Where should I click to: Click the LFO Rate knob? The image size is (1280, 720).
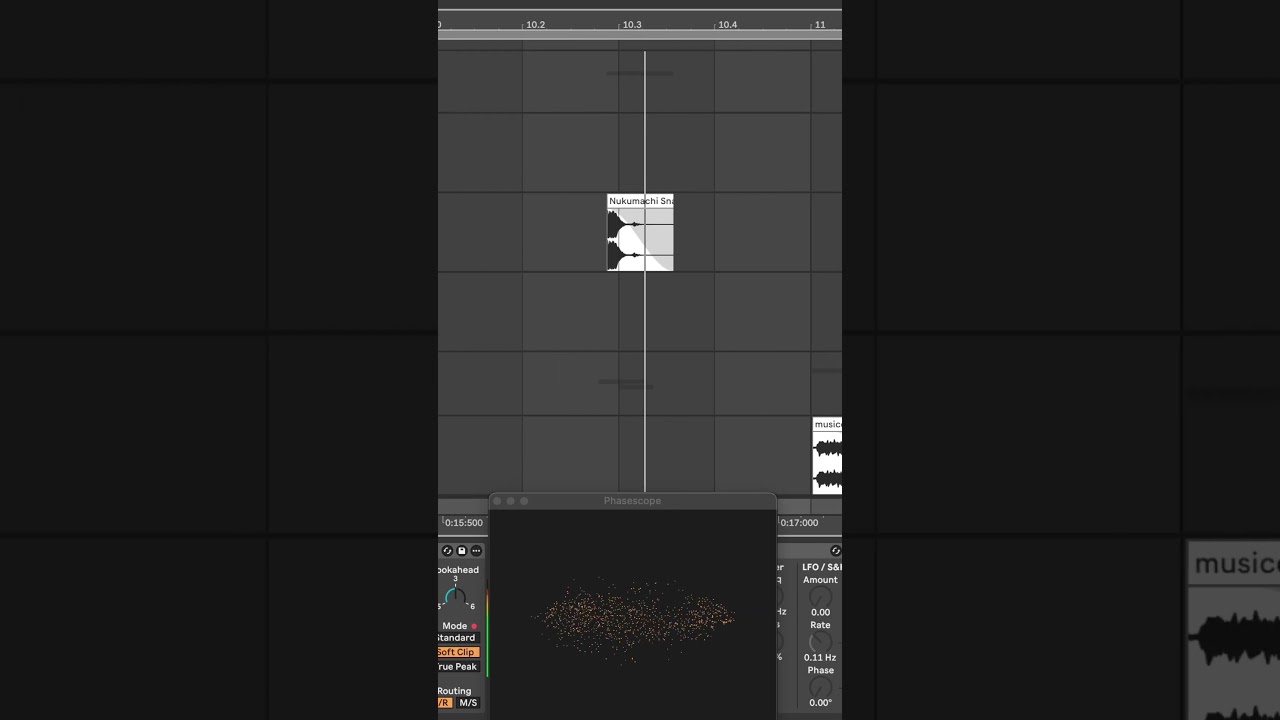click(x=820, y=642)
